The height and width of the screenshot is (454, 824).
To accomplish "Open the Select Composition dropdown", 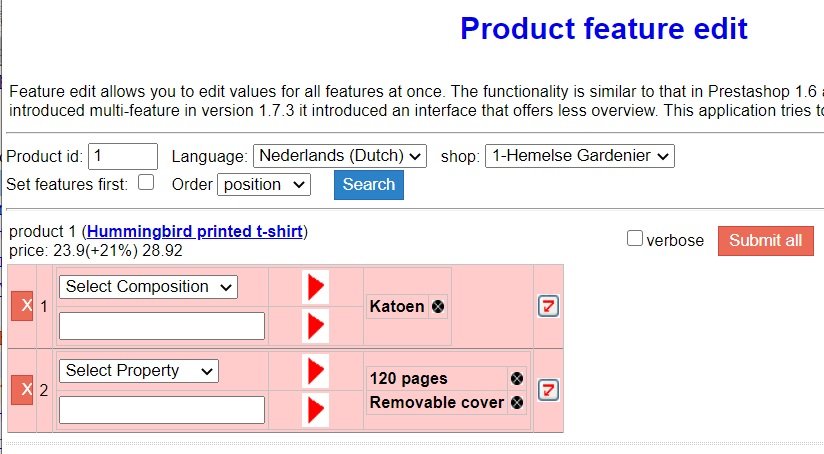I will (149, 287).
